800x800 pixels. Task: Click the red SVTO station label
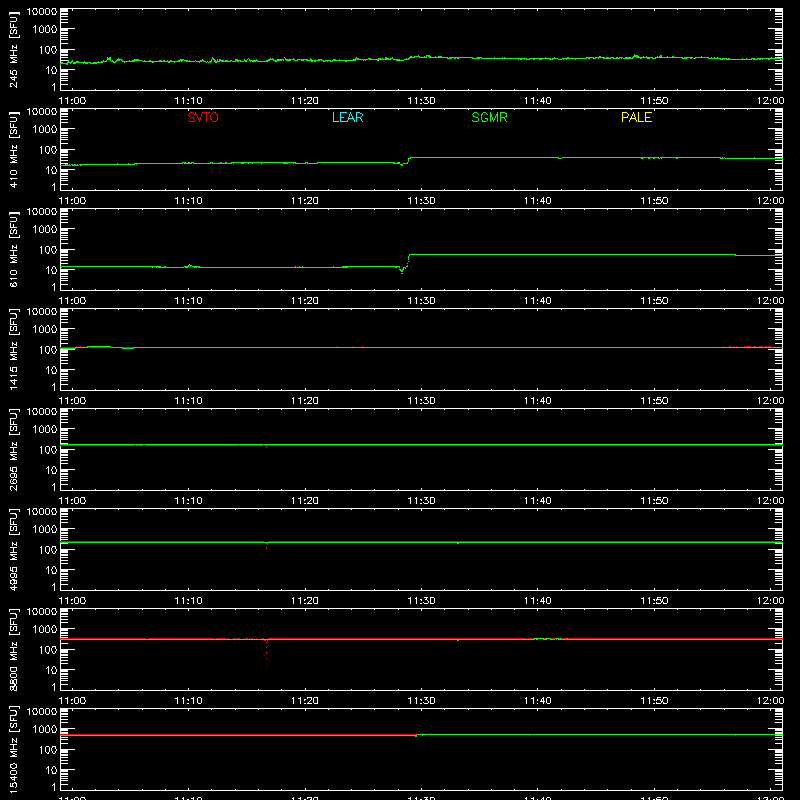click(x=203, y=117)
